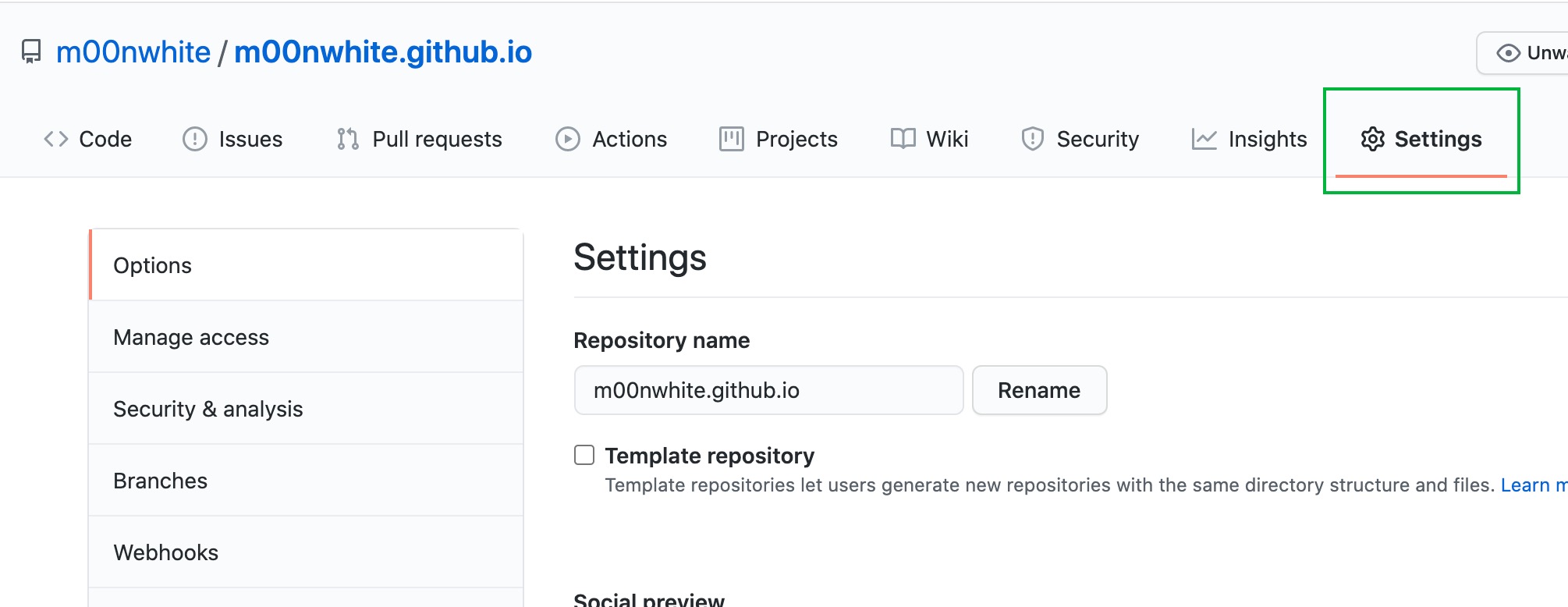Click the Settings page heading
The image size is (1568, 607).
(x=640, y=257)
